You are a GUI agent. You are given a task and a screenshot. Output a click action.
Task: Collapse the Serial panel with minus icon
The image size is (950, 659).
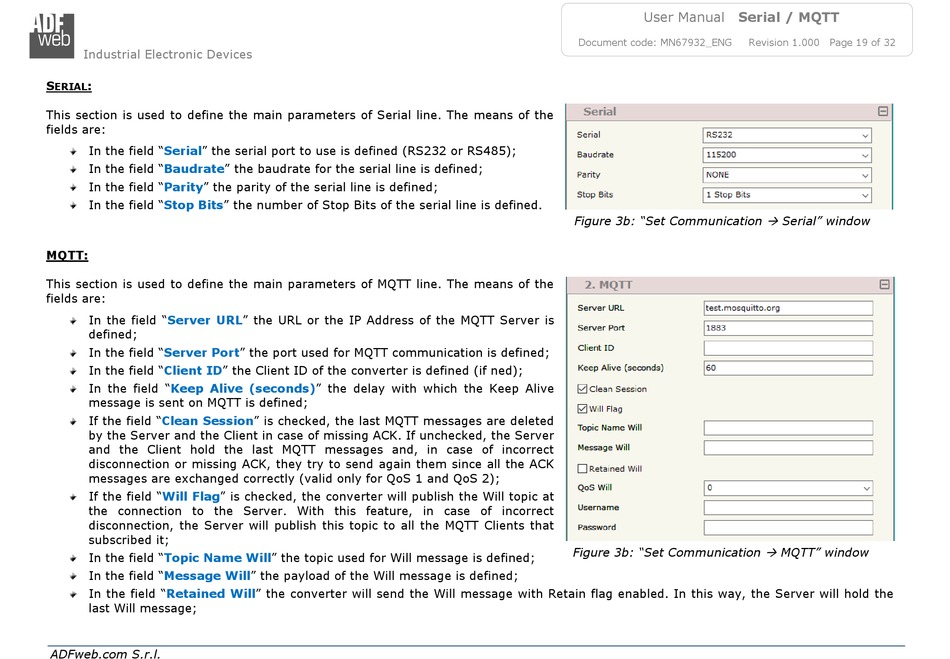click(x=882, y=112)
